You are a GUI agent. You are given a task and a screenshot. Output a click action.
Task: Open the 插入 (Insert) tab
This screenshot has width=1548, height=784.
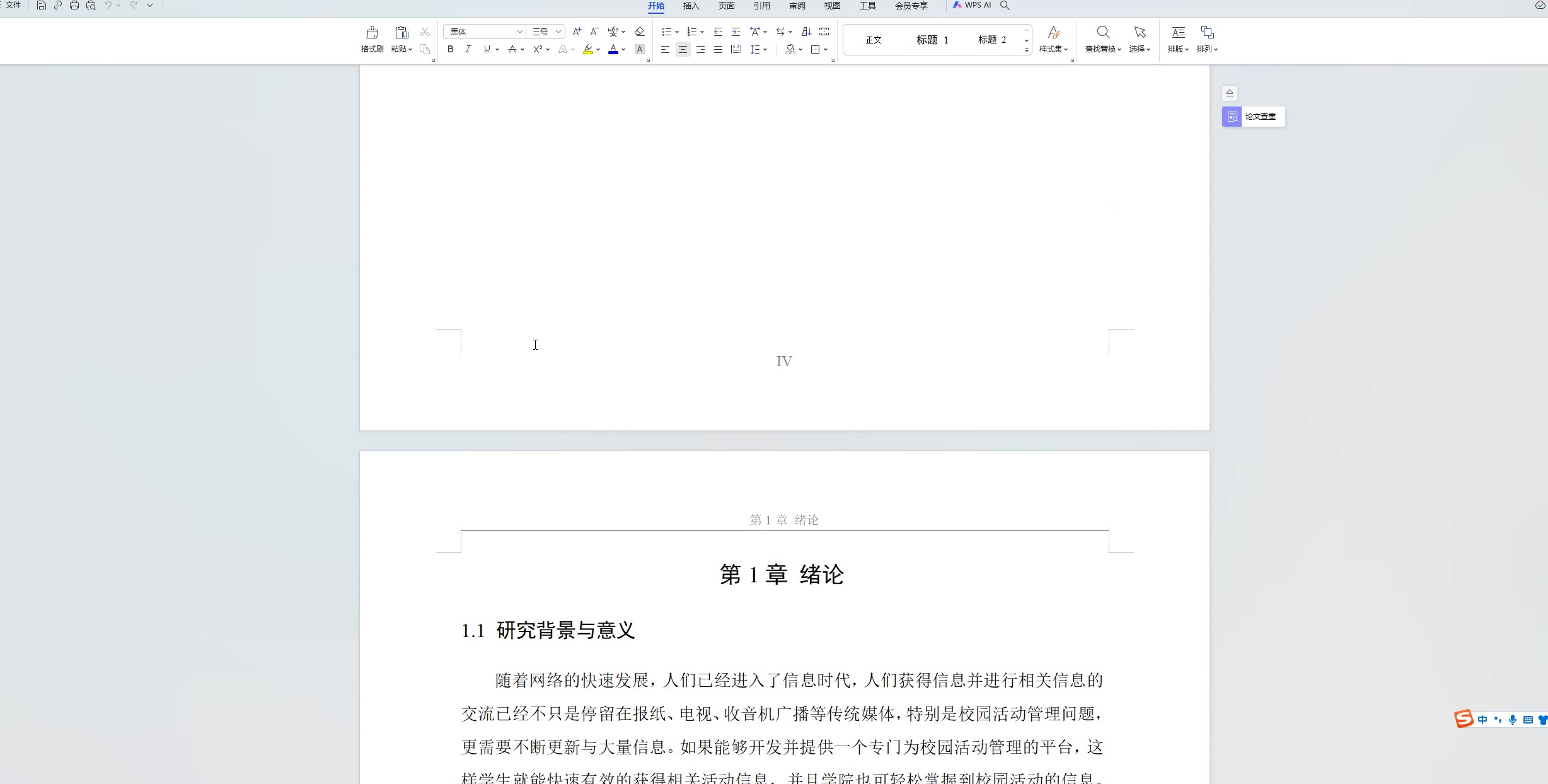tap(691, 6)
